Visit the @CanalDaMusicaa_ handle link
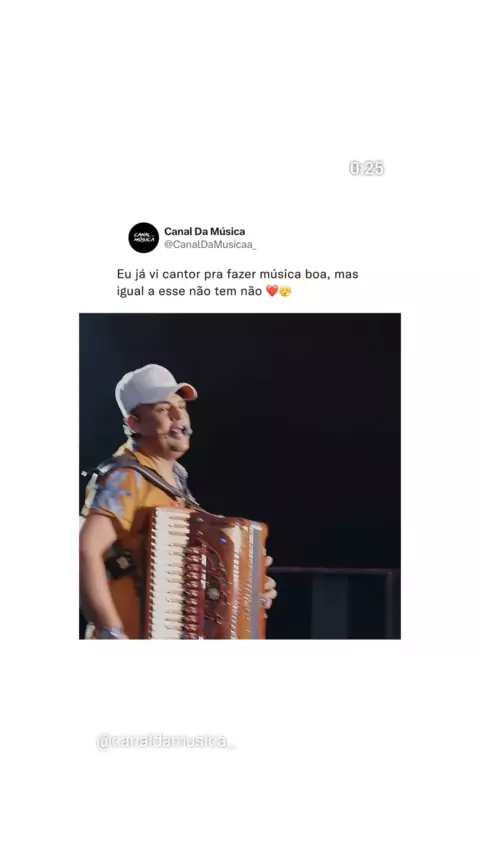 coord(210,245)
